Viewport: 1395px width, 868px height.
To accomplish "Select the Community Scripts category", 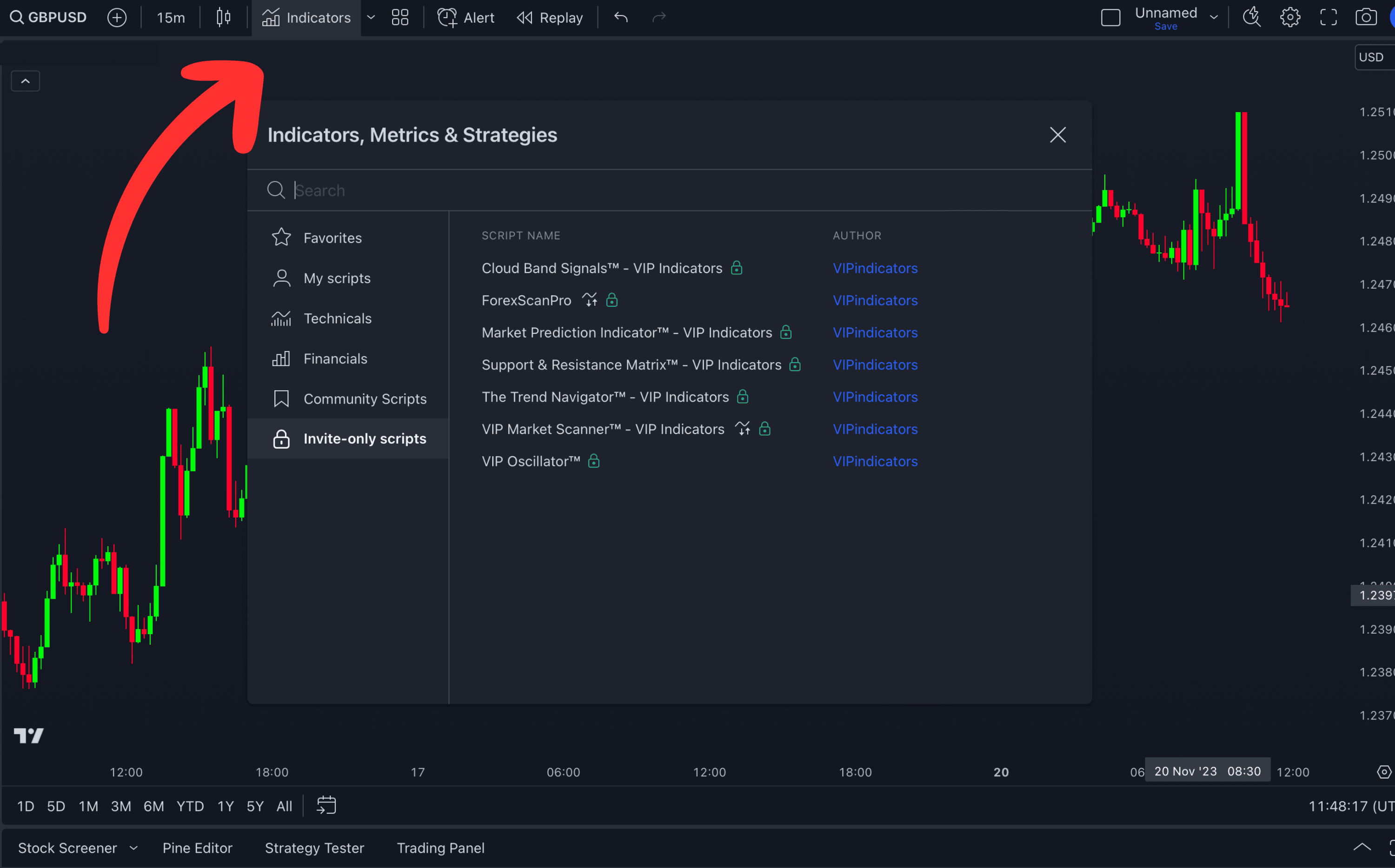I will click(348, 398).
